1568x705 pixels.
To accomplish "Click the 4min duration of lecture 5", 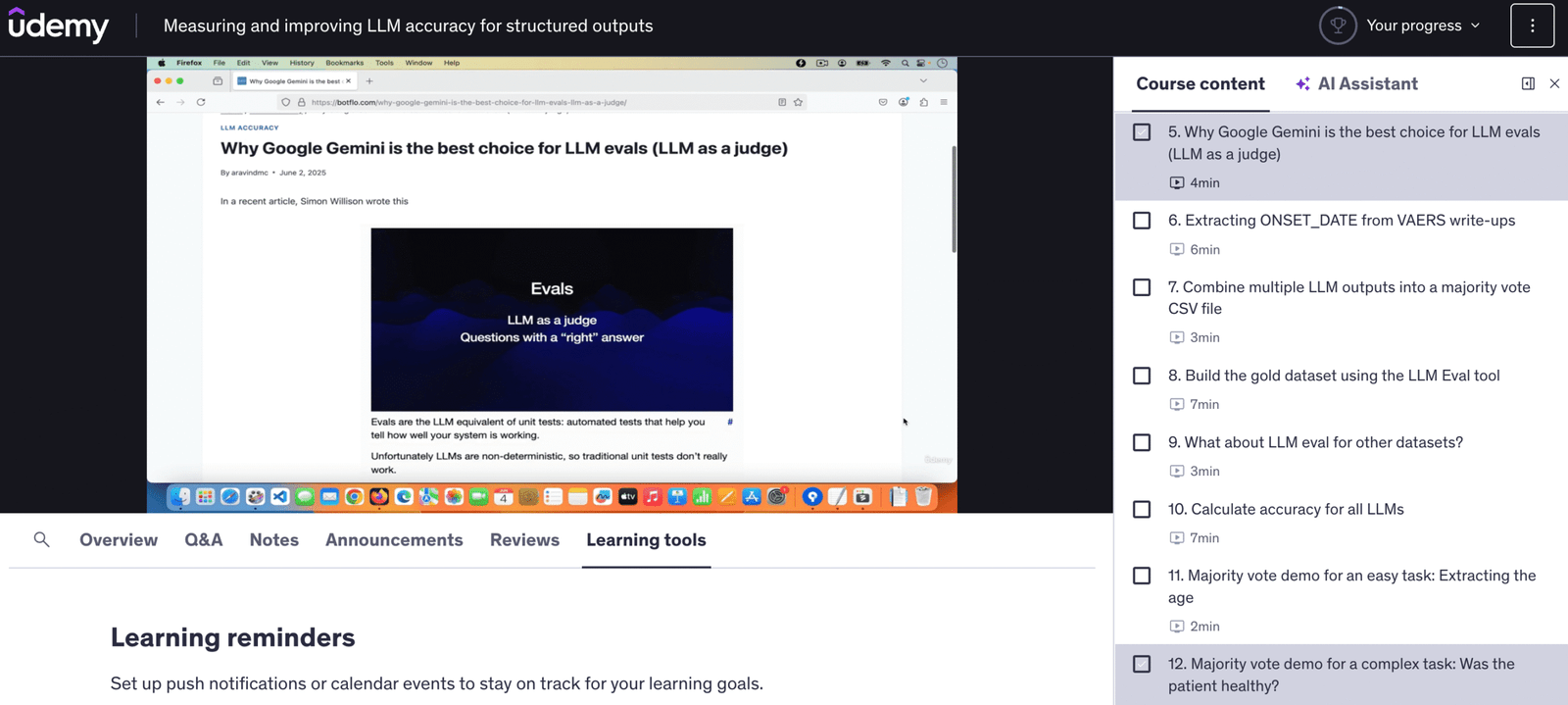I will pos(1204,182).
